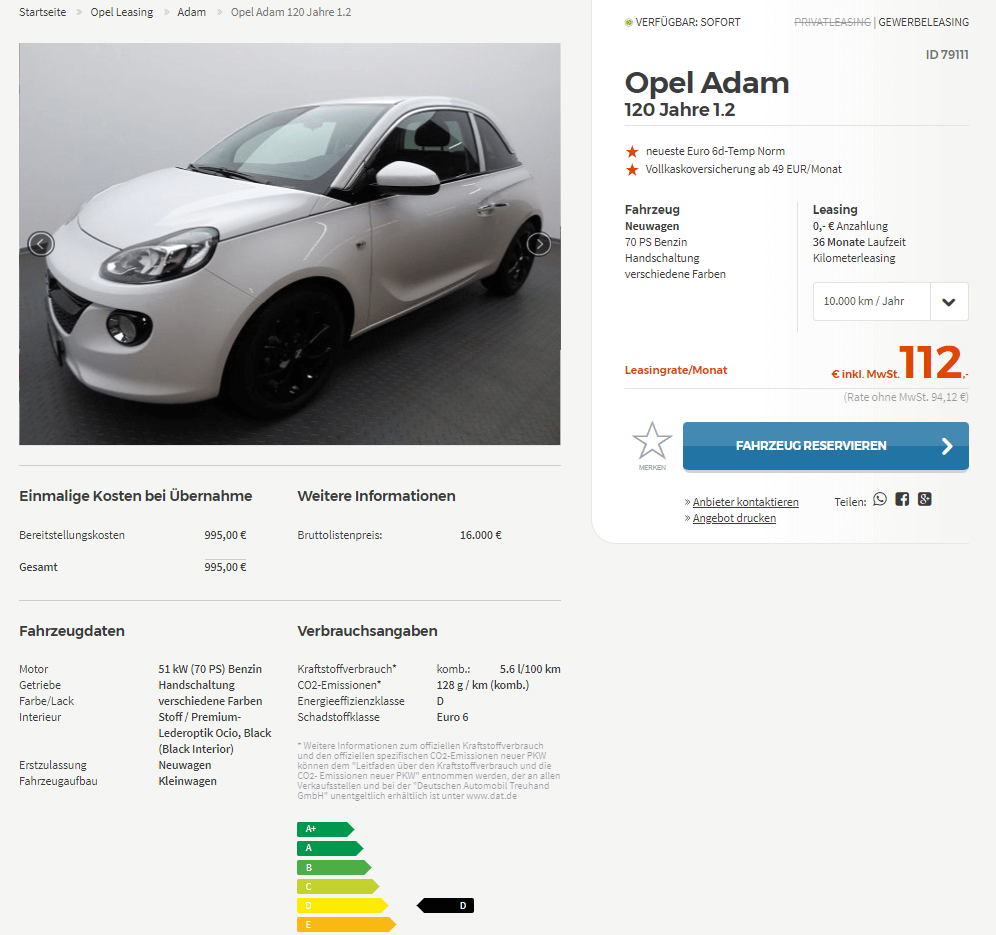Viewport: 996px width, 935px height.
Task: Share offer on Facebook
Action: tap(902, 499)
